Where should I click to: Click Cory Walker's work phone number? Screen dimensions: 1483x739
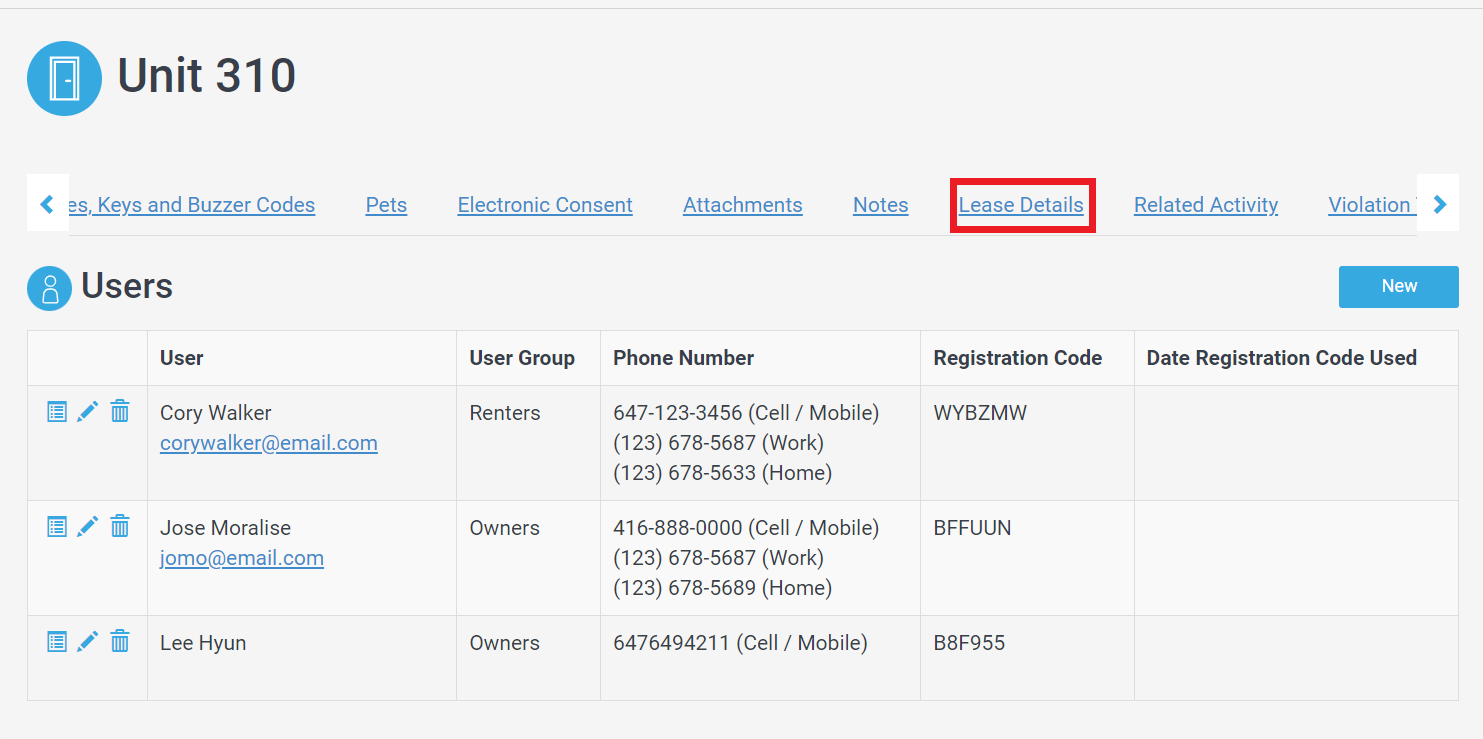pos(719,443)
